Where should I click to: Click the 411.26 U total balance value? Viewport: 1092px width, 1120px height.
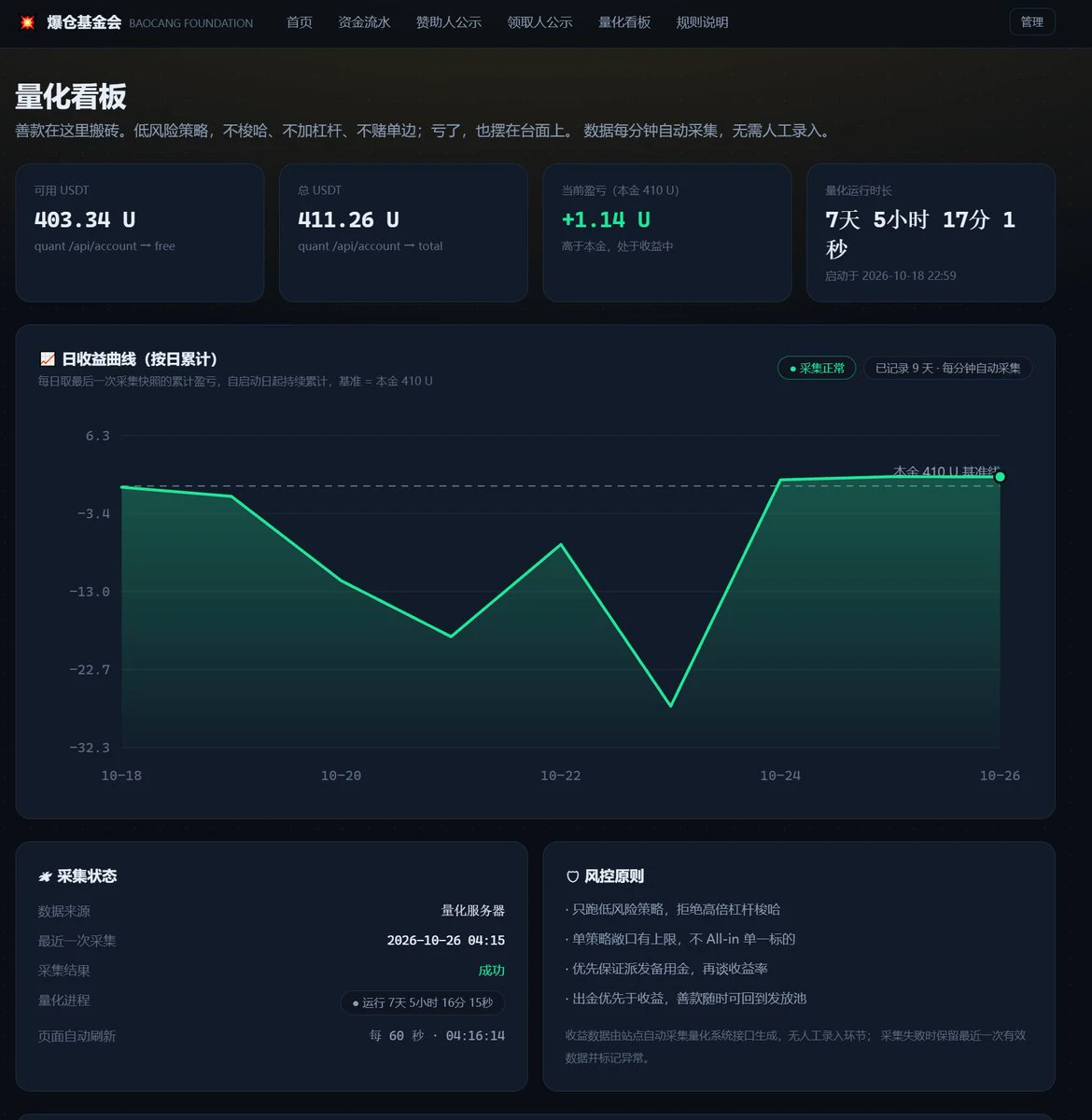348,220
